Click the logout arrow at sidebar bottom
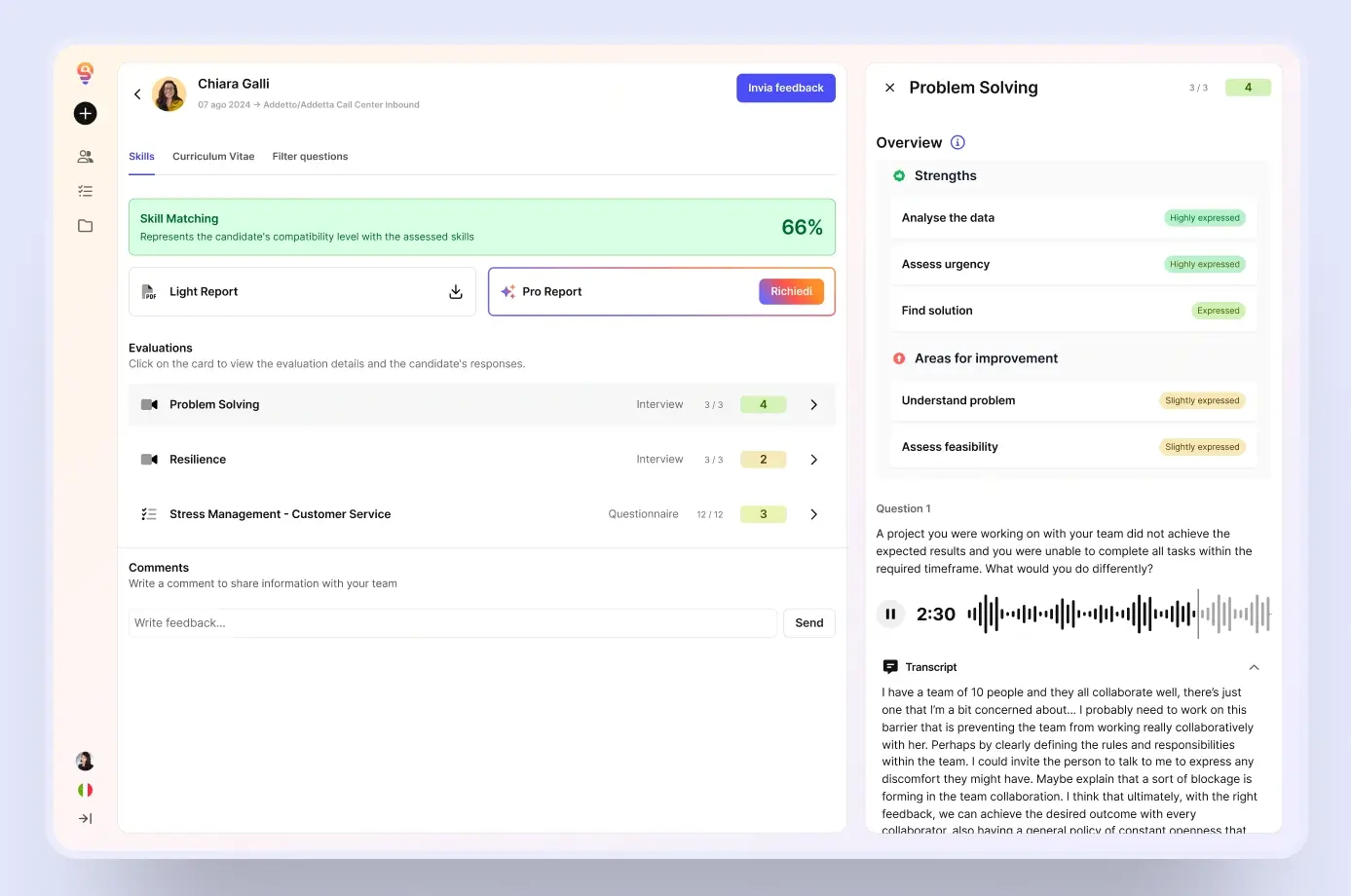Viewport: 1351px width, 896px height. pyautogui.click(x=85, y=818)
